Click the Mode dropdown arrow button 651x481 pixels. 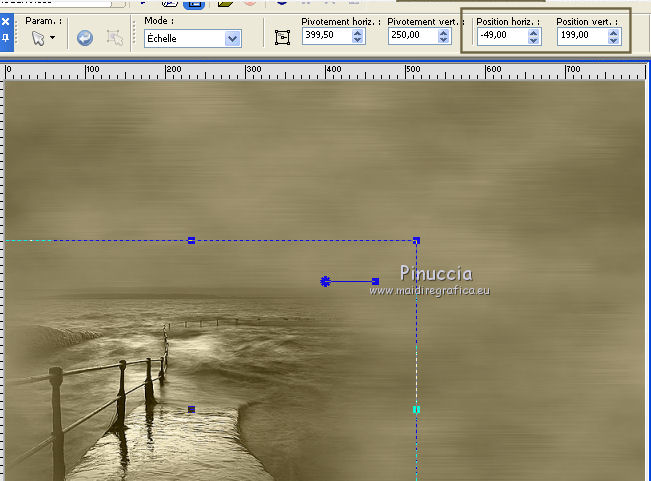232,39
